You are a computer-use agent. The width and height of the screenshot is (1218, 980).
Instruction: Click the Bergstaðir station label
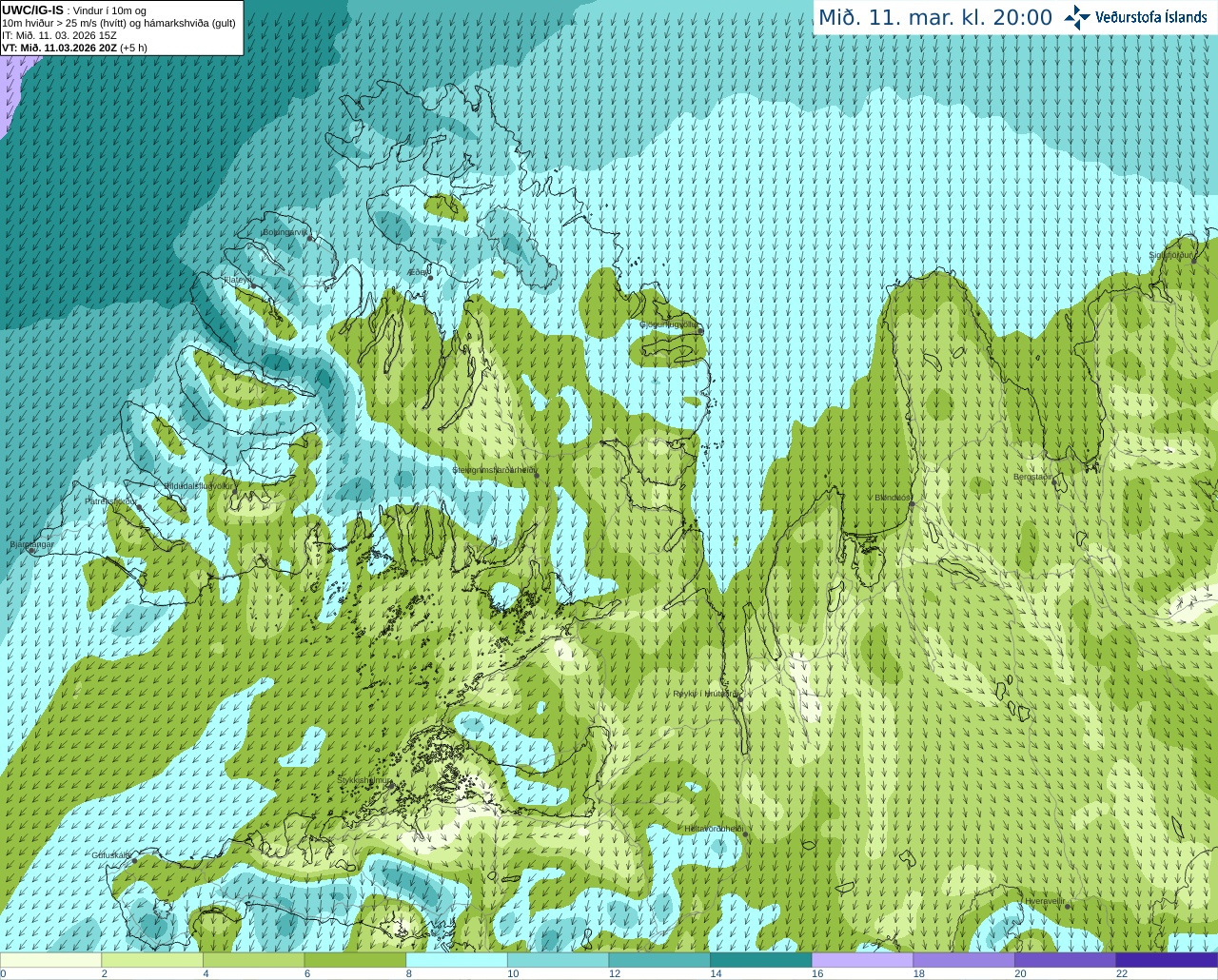[1033, 477]
